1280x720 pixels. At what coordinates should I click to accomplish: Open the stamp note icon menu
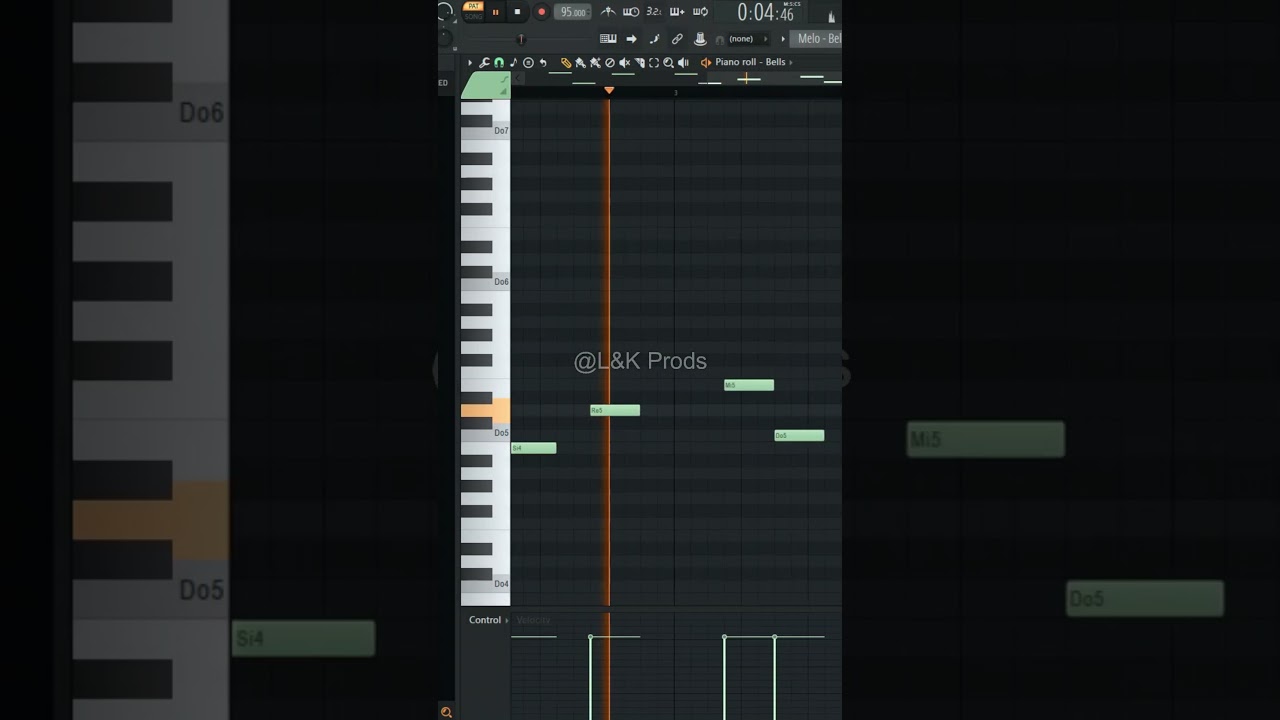513,62
